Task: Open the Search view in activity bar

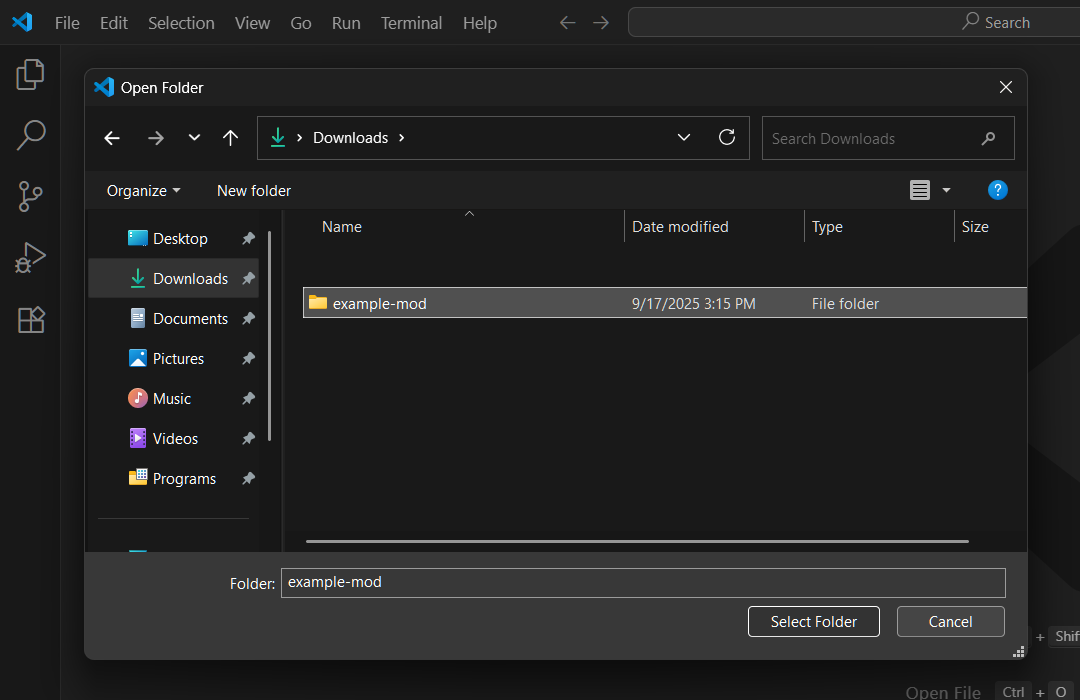Action: pos(31,135)
